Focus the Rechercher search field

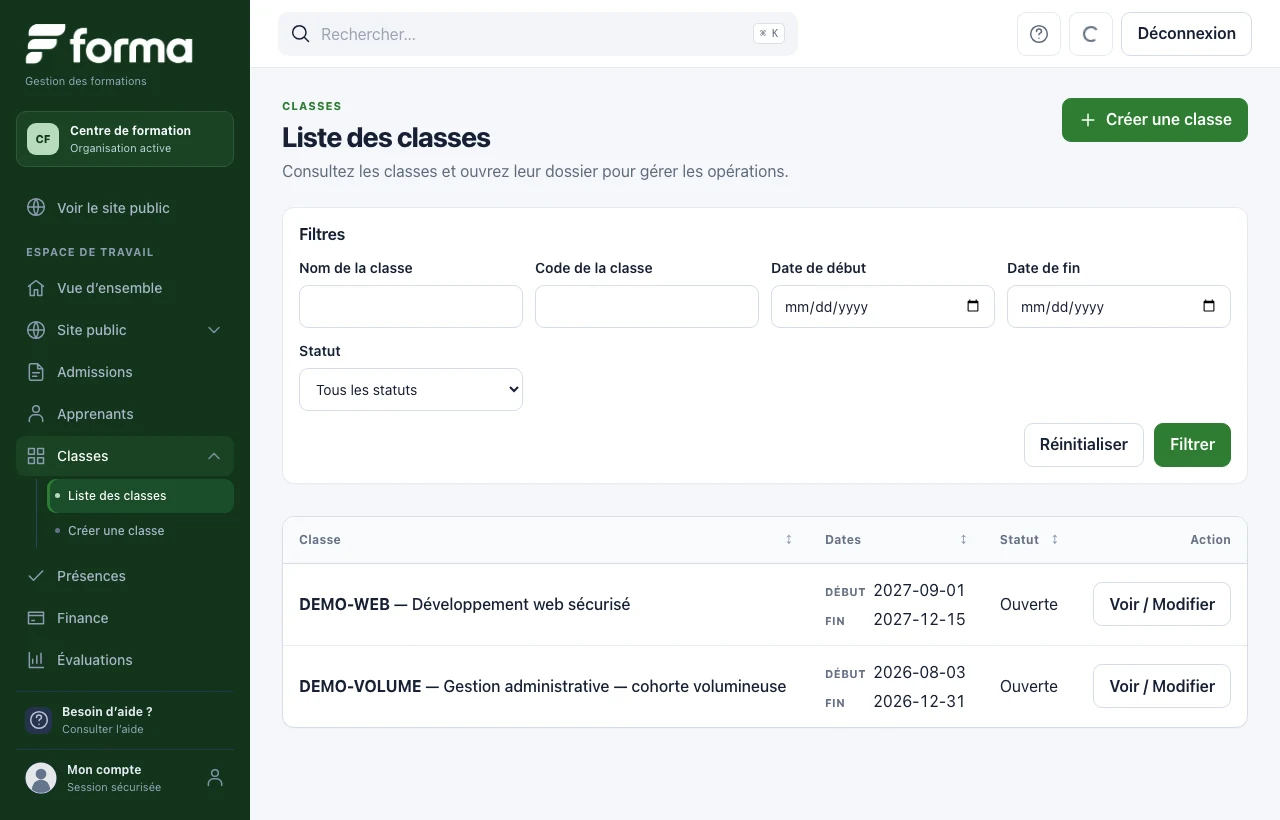(x=538, y=34)
